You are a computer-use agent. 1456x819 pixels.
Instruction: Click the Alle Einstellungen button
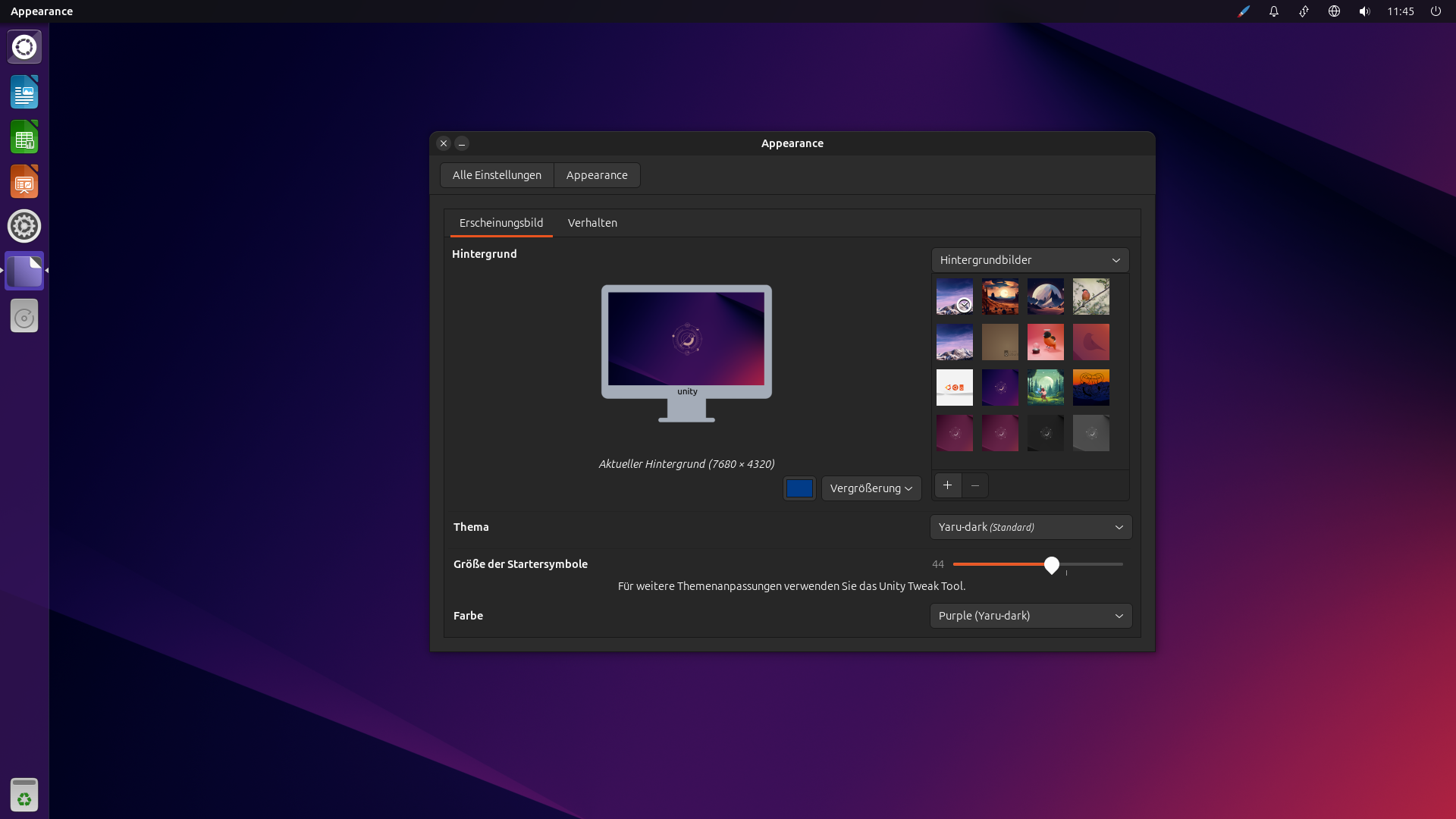[x=497, y=175]
